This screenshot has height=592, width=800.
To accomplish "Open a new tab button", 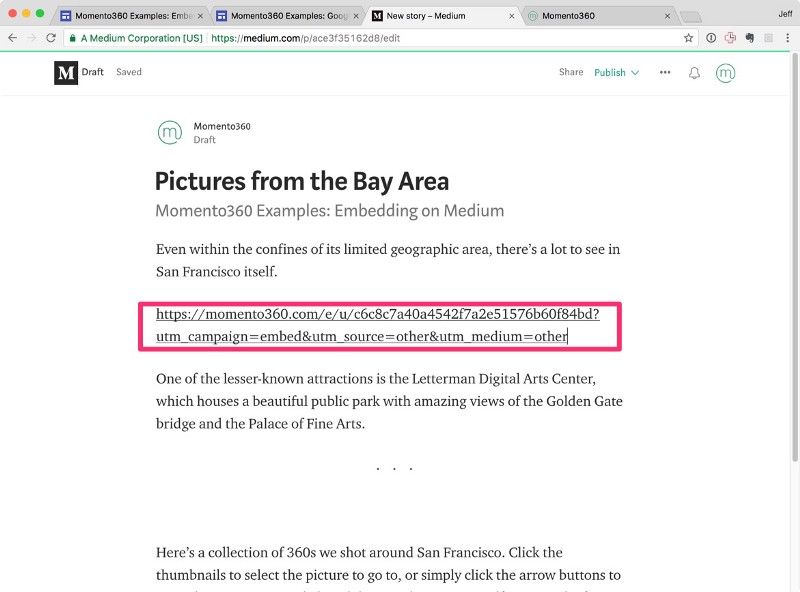I will tap(691, 17).
